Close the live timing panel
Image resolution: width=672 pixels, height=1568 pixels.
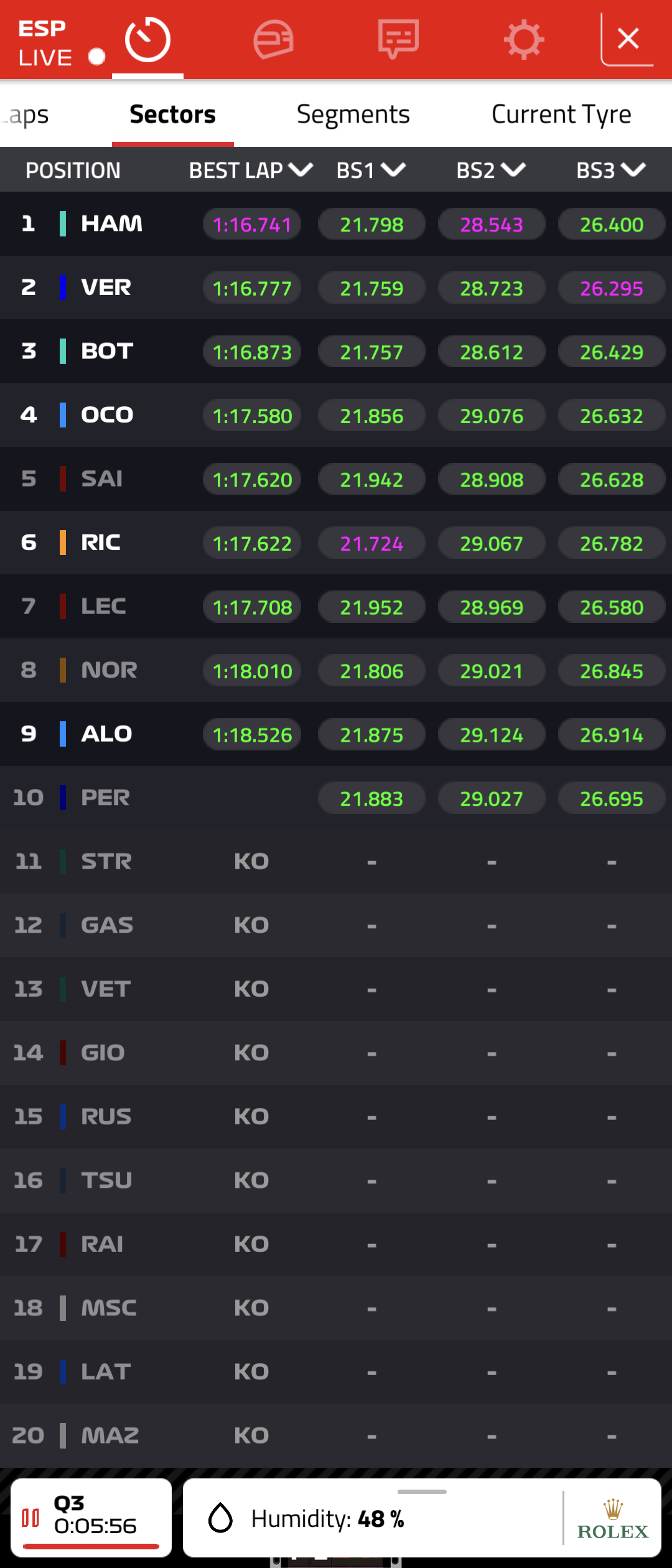coord(627,39)
